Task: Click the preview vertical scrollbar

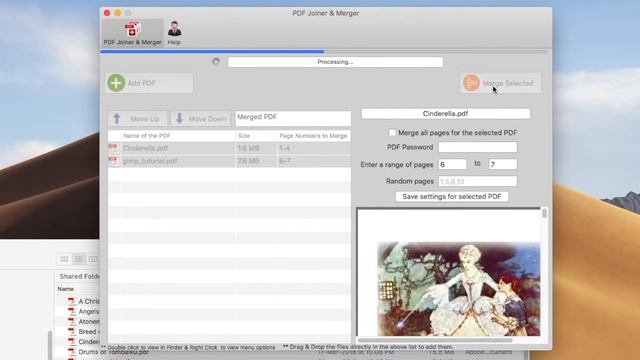Action: (544, 213)
